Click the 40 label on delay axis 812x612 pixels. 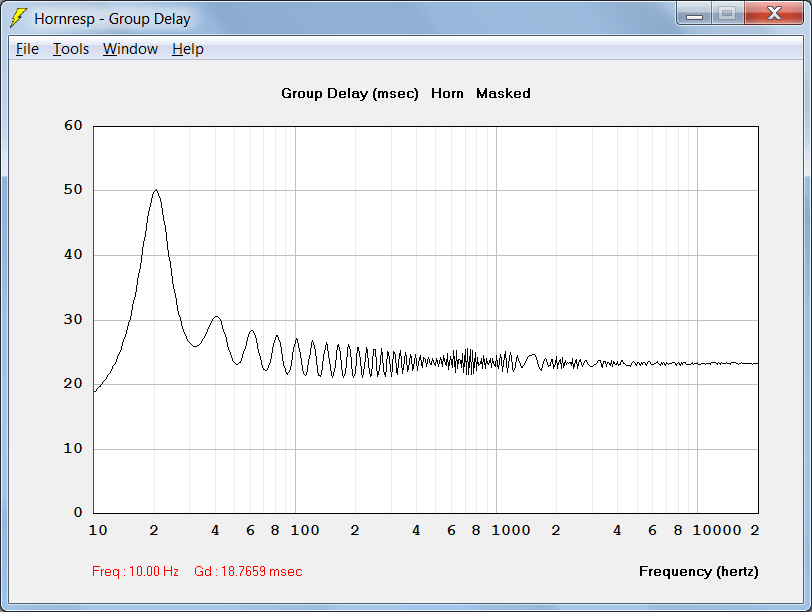[x=73, y=254]
